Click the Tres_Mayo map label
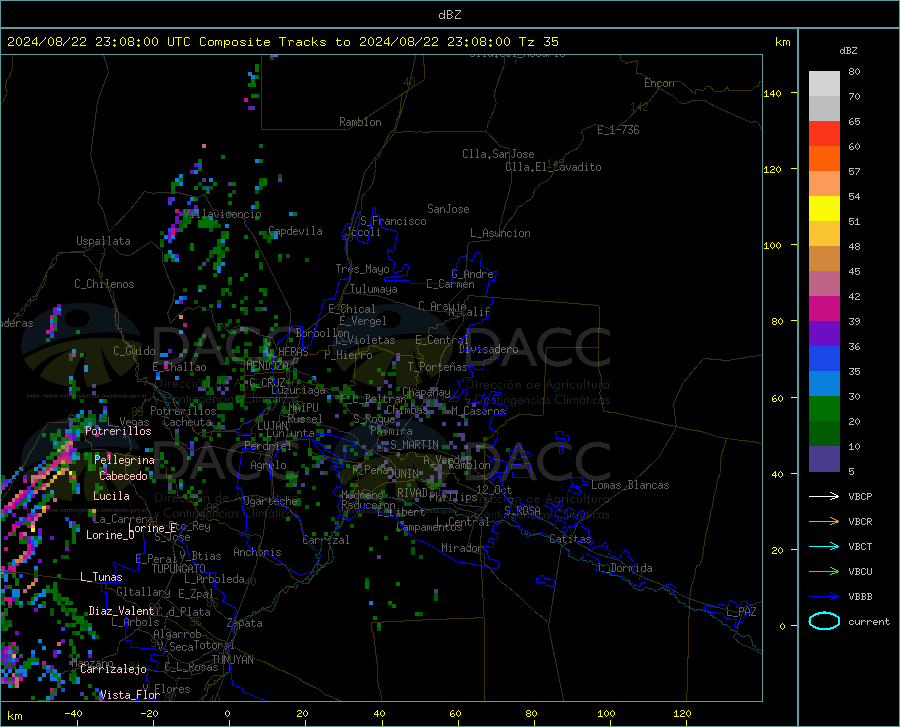The height and width of the screenshot is (727, 900). coord(362,269)
